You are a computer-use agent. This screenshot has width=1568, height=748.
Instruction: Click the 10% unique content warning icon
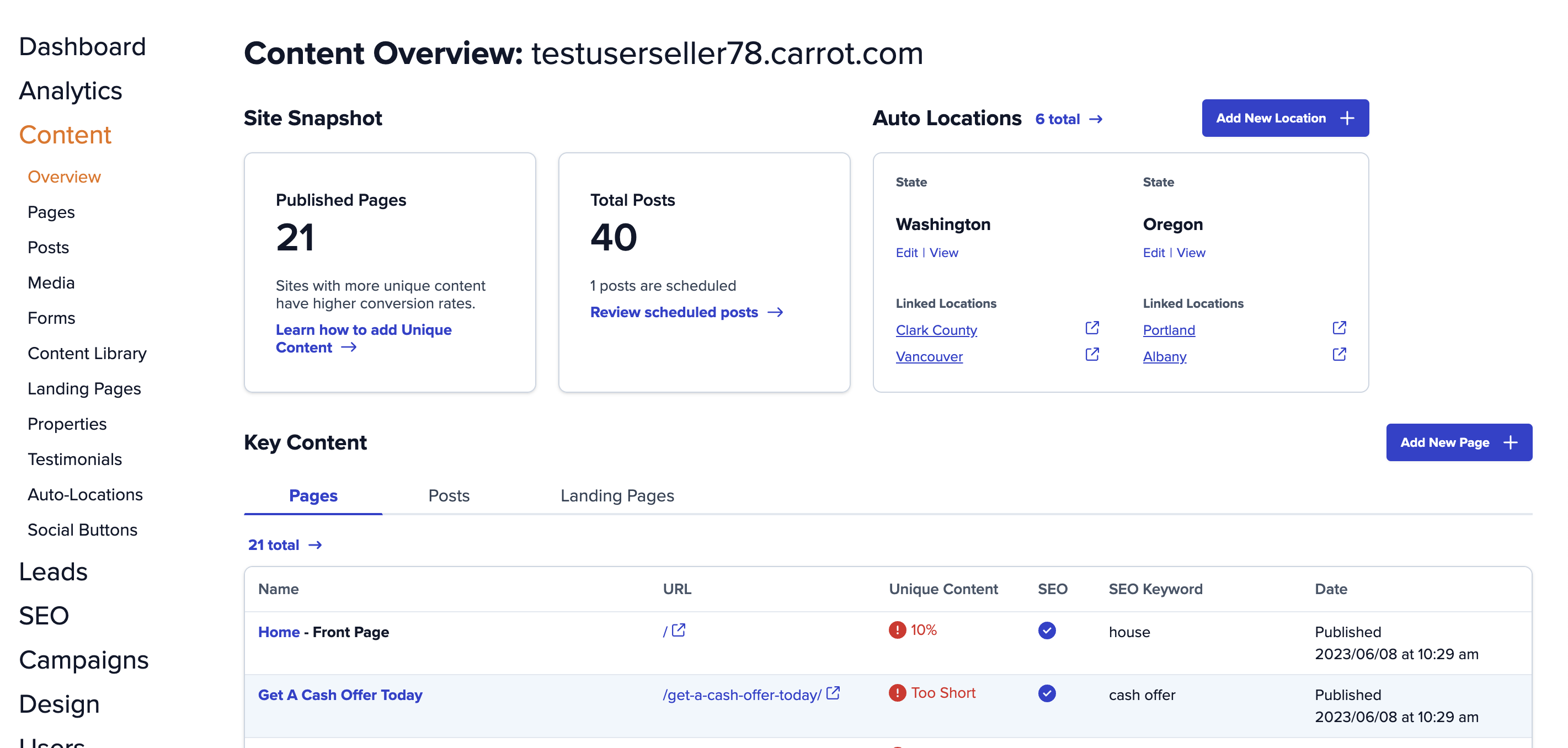click(897, 630)
